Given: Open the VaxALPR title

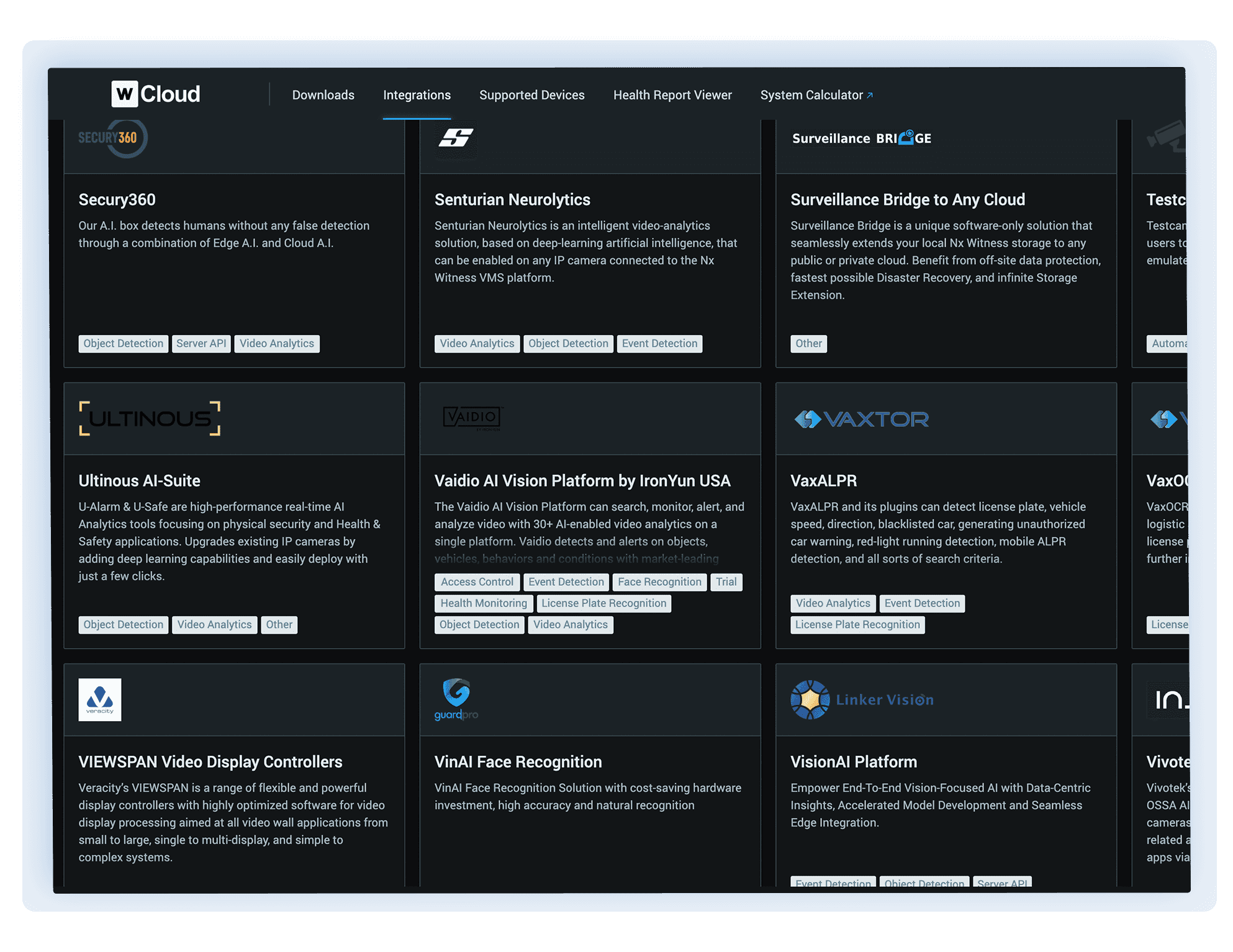Looking at the screenshot, I should click(823, 481).
